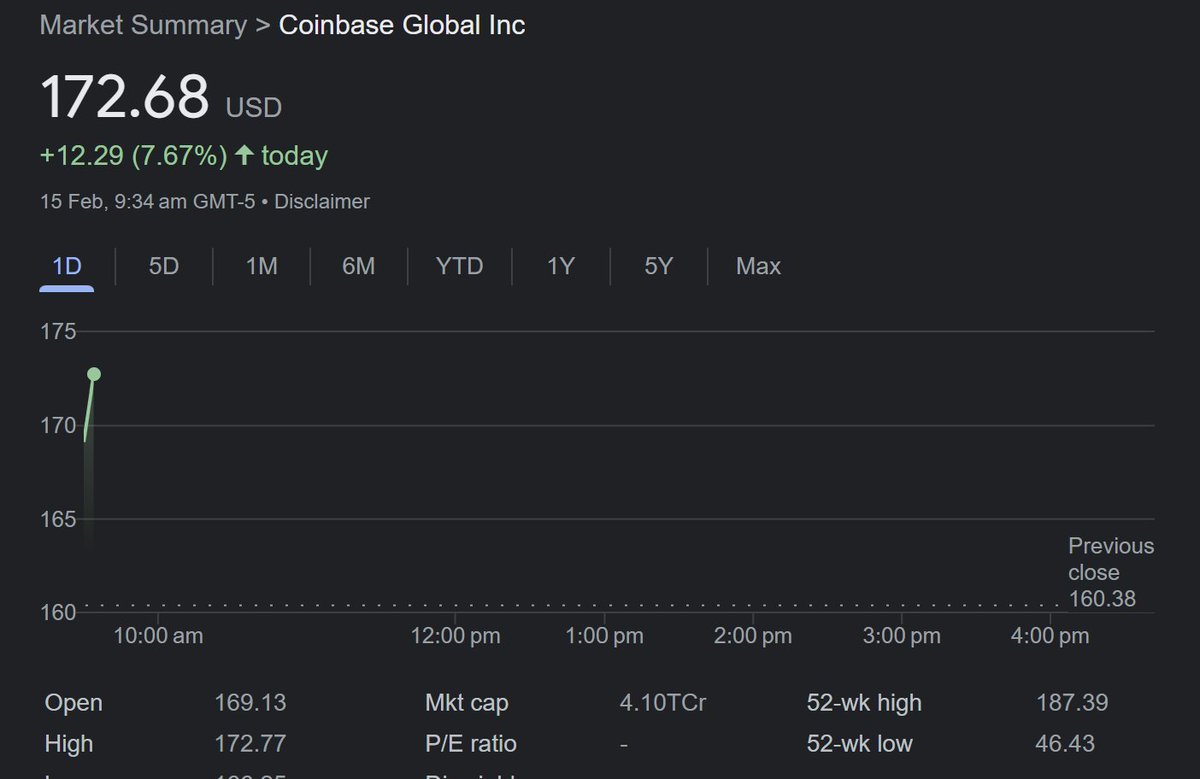
Task: Click the Open row label
Action: [74, 703]
